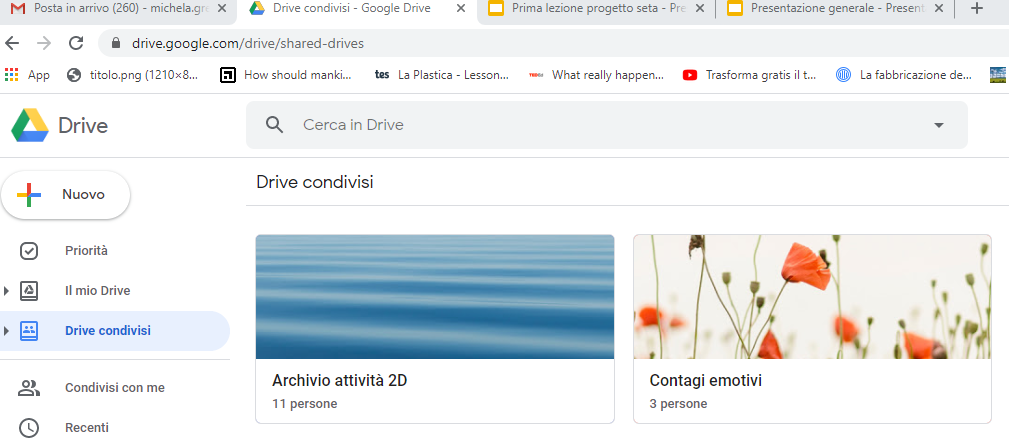
Task: Open Condivisi con me
Action: pyautogui.click(x=115, y=388)
